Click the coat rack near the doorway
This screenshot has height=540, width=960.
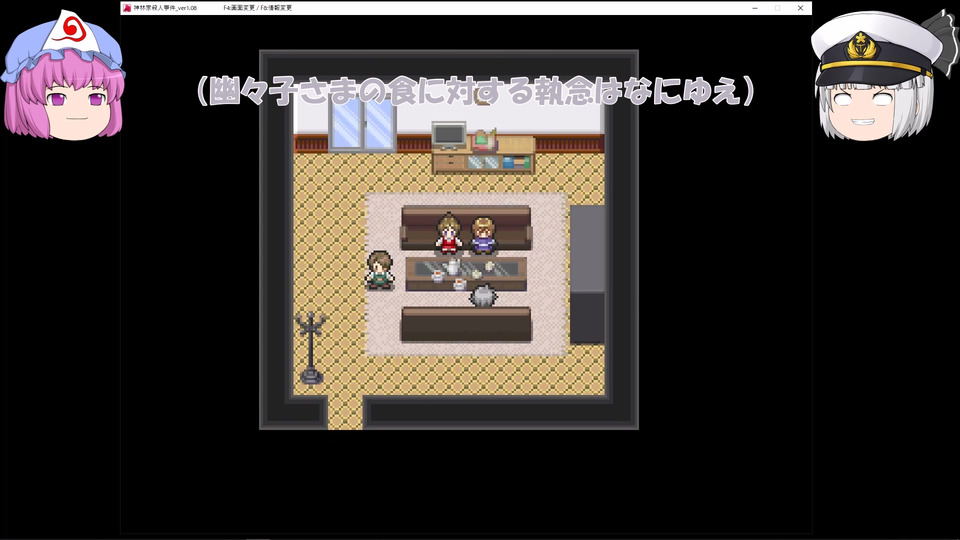click(x=310, y=348)
